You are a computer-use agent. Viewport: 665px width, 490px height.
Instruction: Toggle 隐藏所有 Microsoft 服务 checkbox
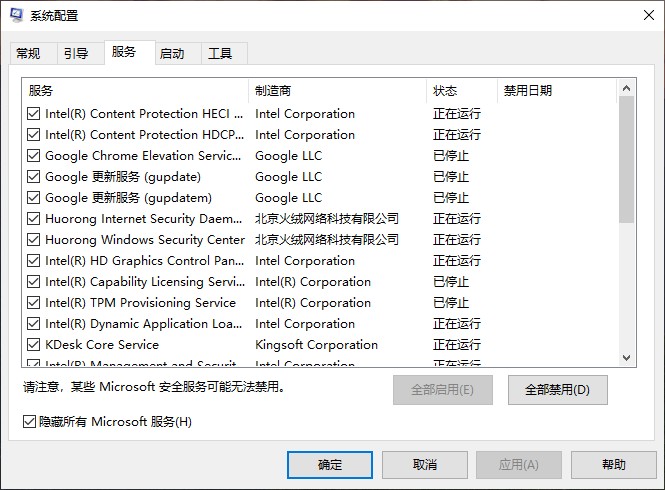click(29, 422)
